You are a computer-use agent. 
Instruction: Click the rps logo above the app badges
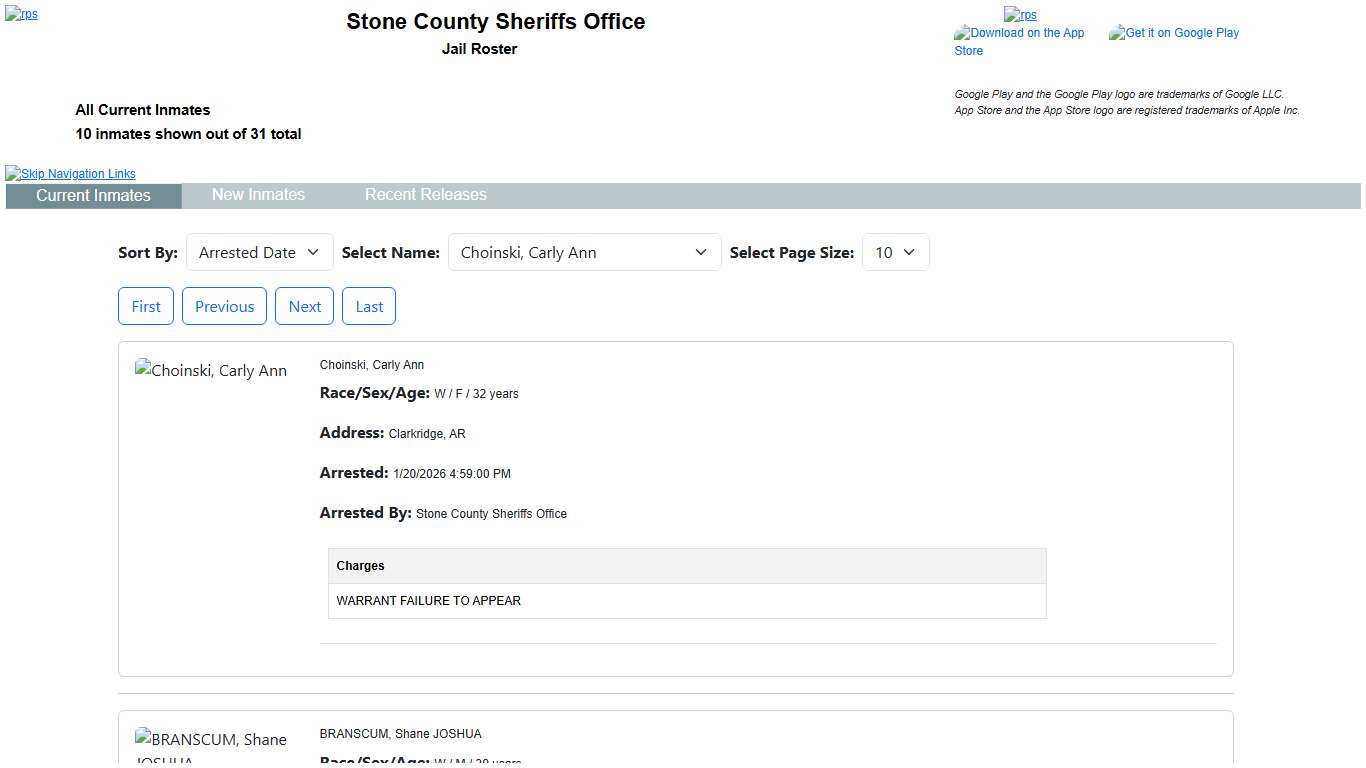(x=1020, y=15)
